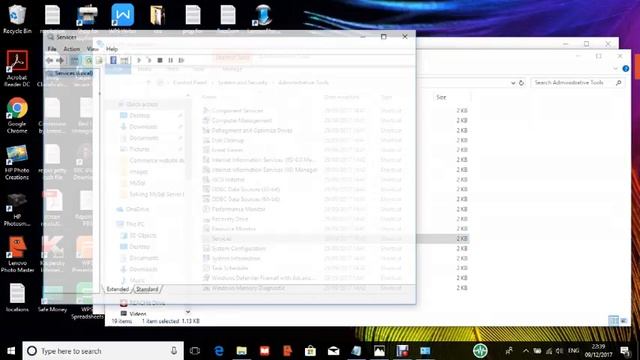This screenshot has width=640, height=360.
Task: Switch to the Standard tab in Services
Action: click(x=147, y=289)
